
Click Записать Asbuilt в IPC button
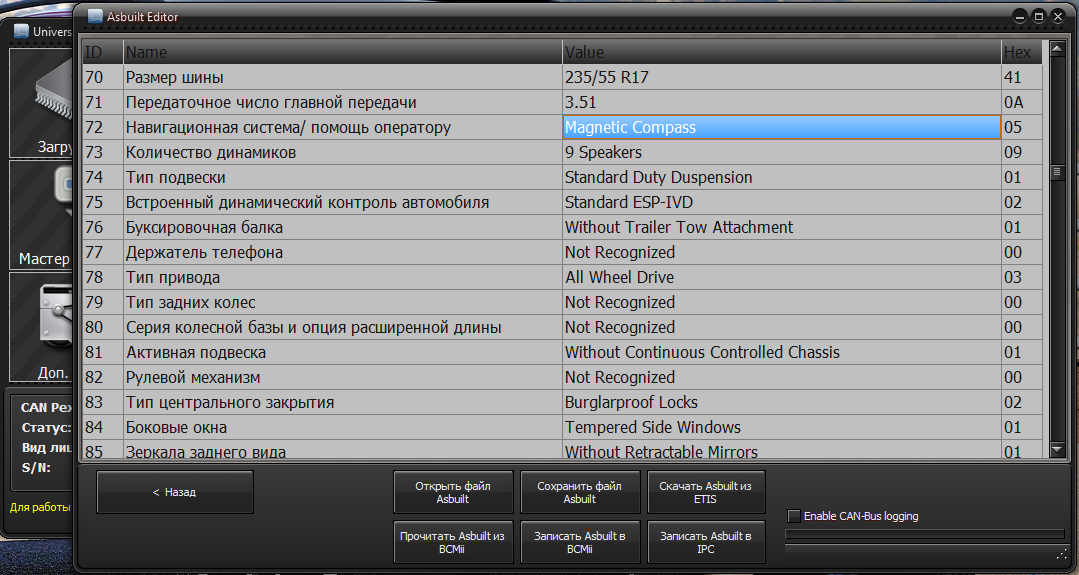click(705, 542)
